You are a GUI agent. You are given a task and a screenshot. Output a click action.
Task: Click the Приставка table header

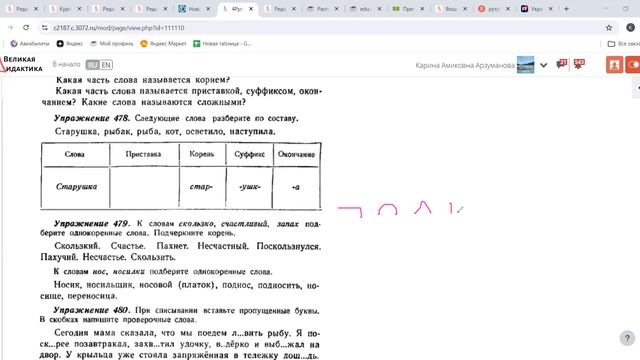(143, 154)
